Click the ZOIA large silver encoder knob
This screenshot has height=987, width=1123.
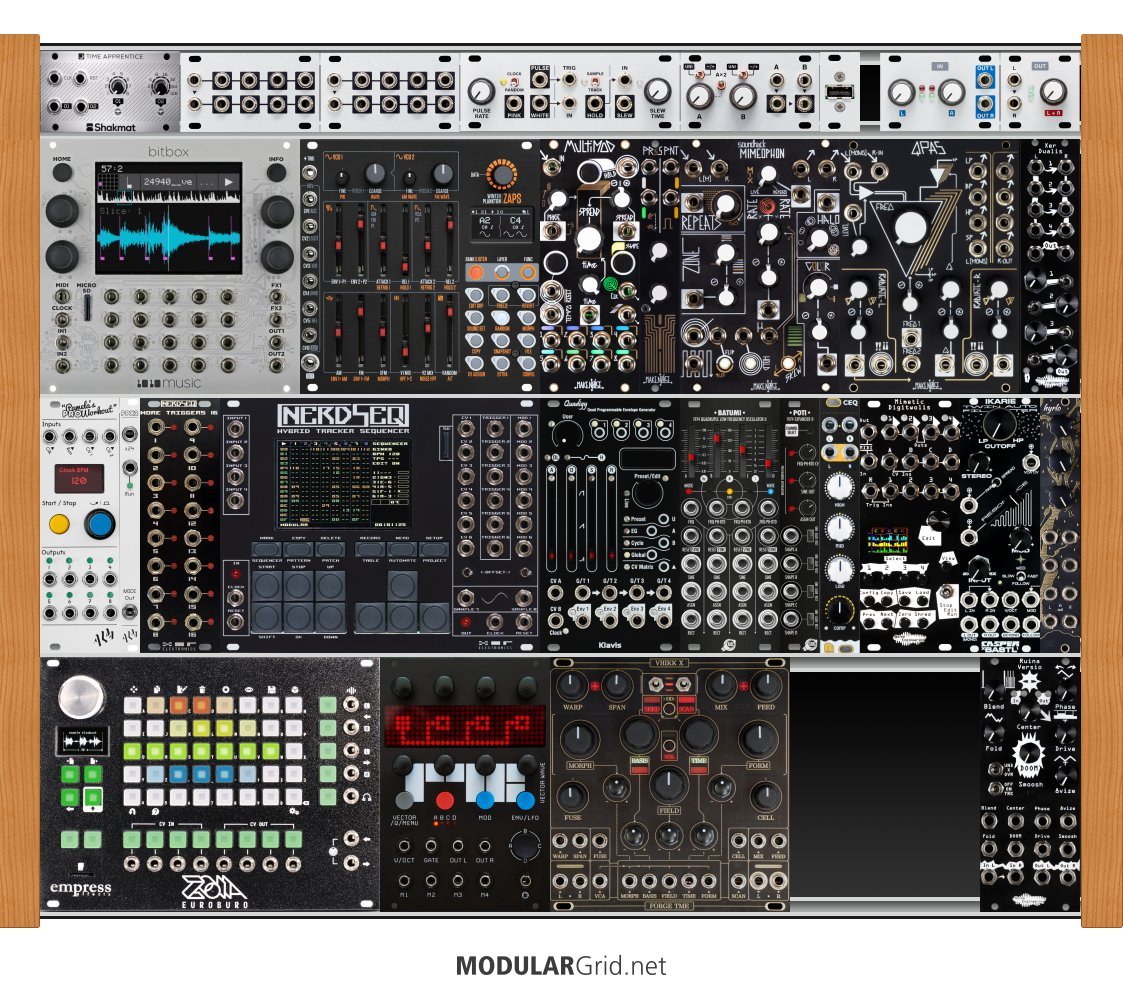coord(81,697)
